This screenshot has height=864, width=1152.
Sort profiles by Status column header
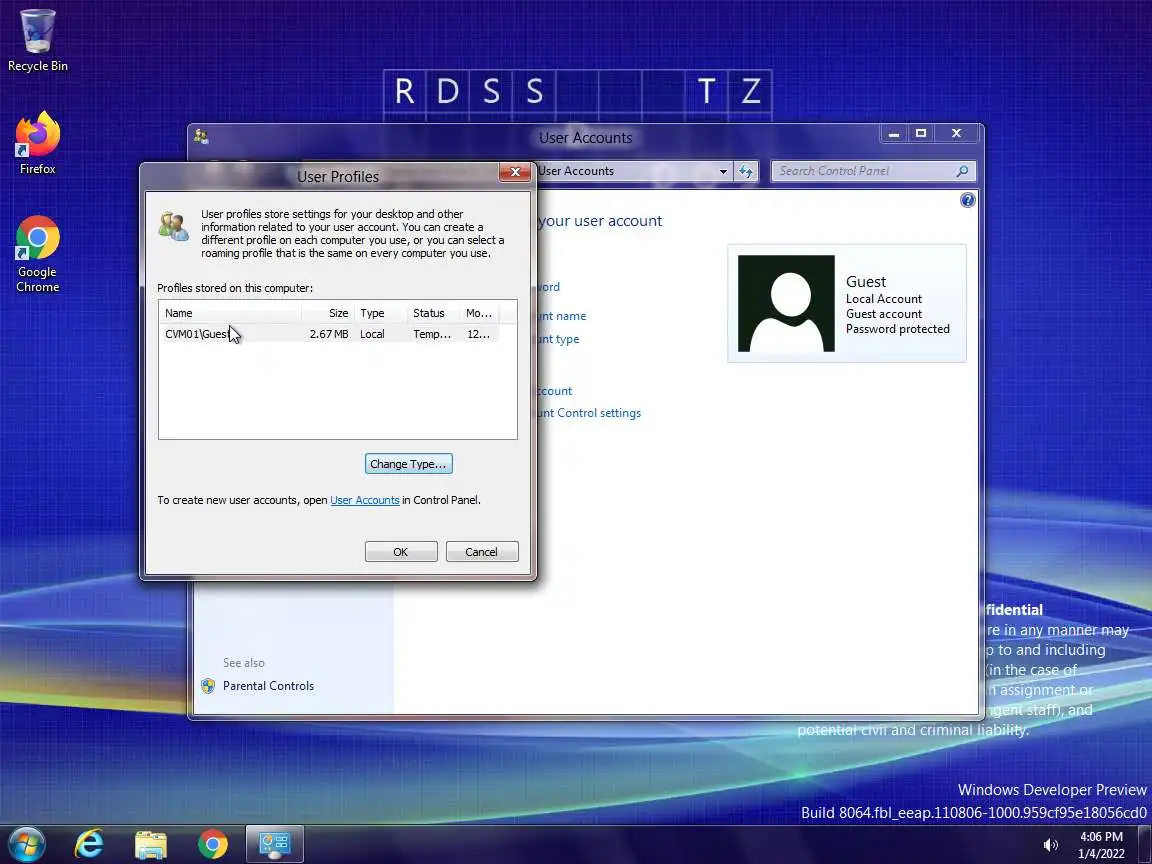pyautogui.click(x=433, y=313)
